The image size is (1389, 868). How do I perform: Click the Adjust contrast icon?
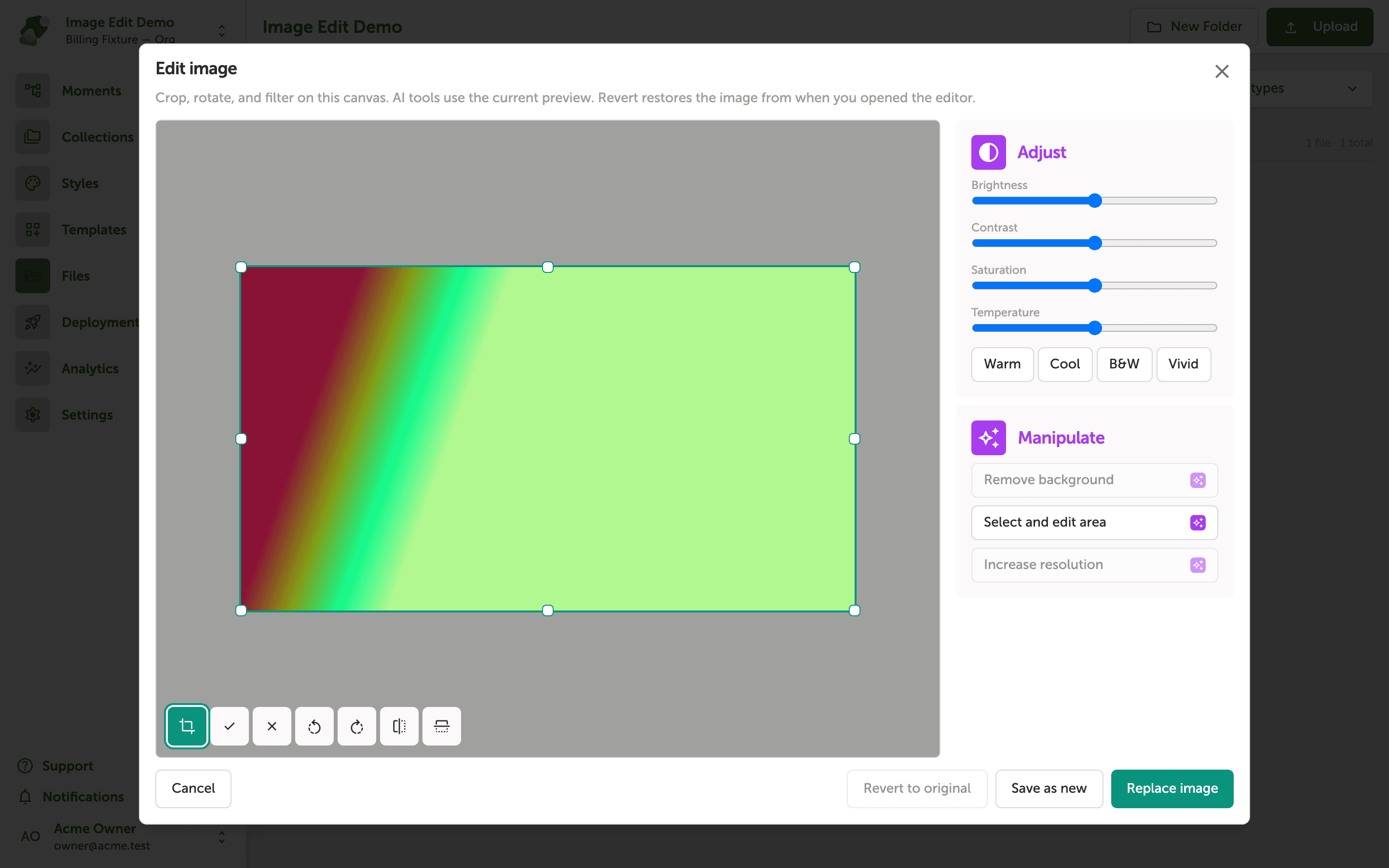point(988,152)
